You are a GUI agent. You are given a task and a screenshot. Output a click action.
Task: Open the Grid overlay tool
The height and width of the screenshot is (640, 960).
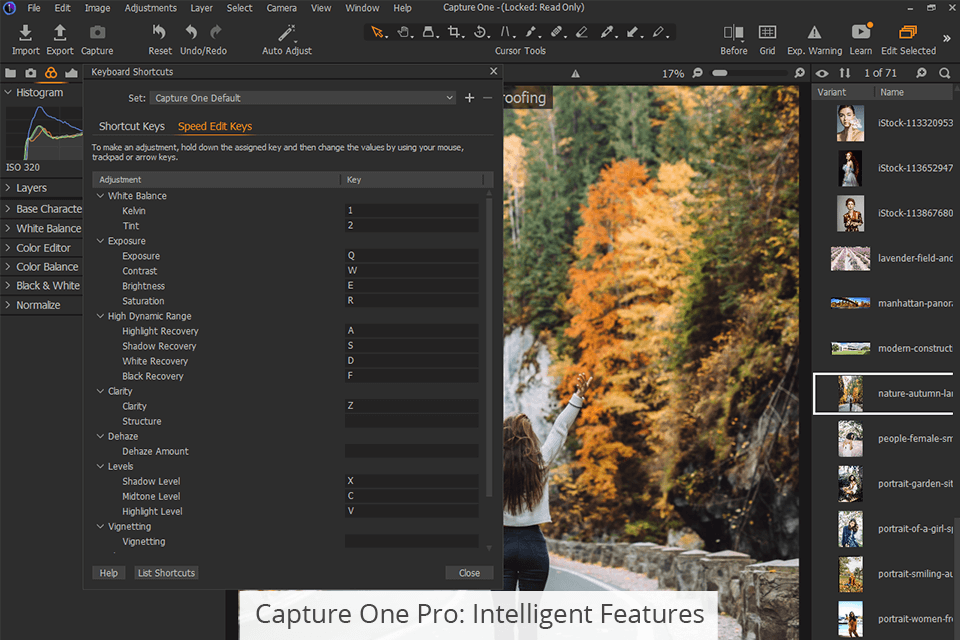[767, 34]
